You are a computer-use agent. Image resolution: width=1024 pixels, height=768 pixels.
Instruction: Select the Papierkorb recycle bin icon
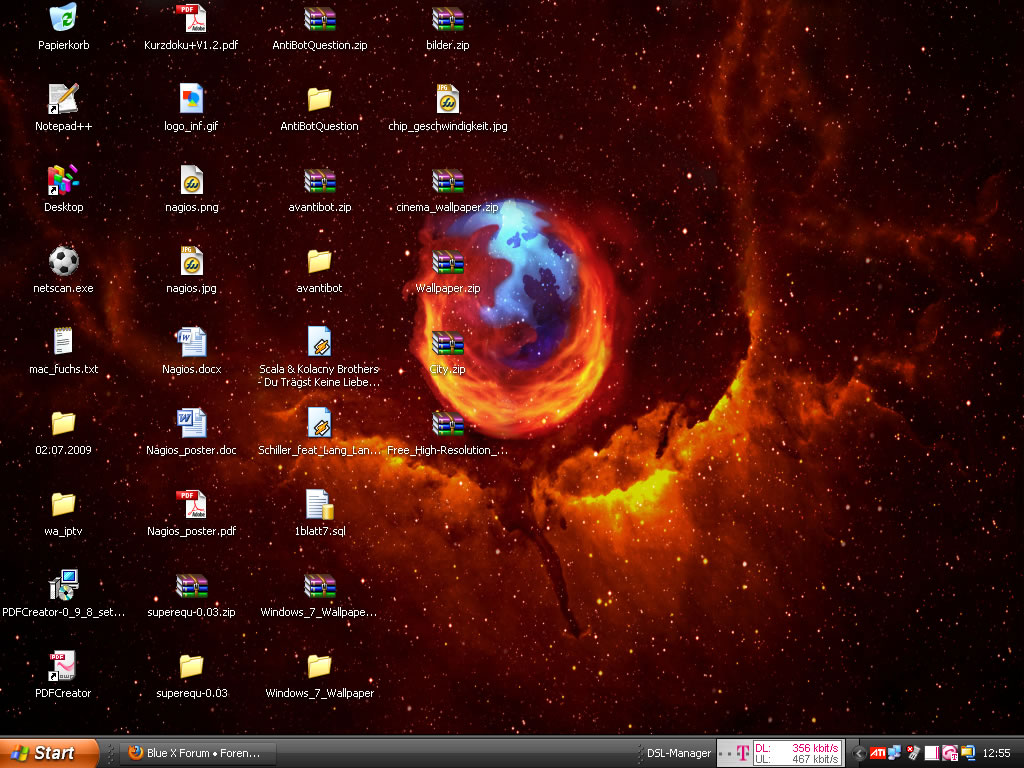click(x=63, y=18)
